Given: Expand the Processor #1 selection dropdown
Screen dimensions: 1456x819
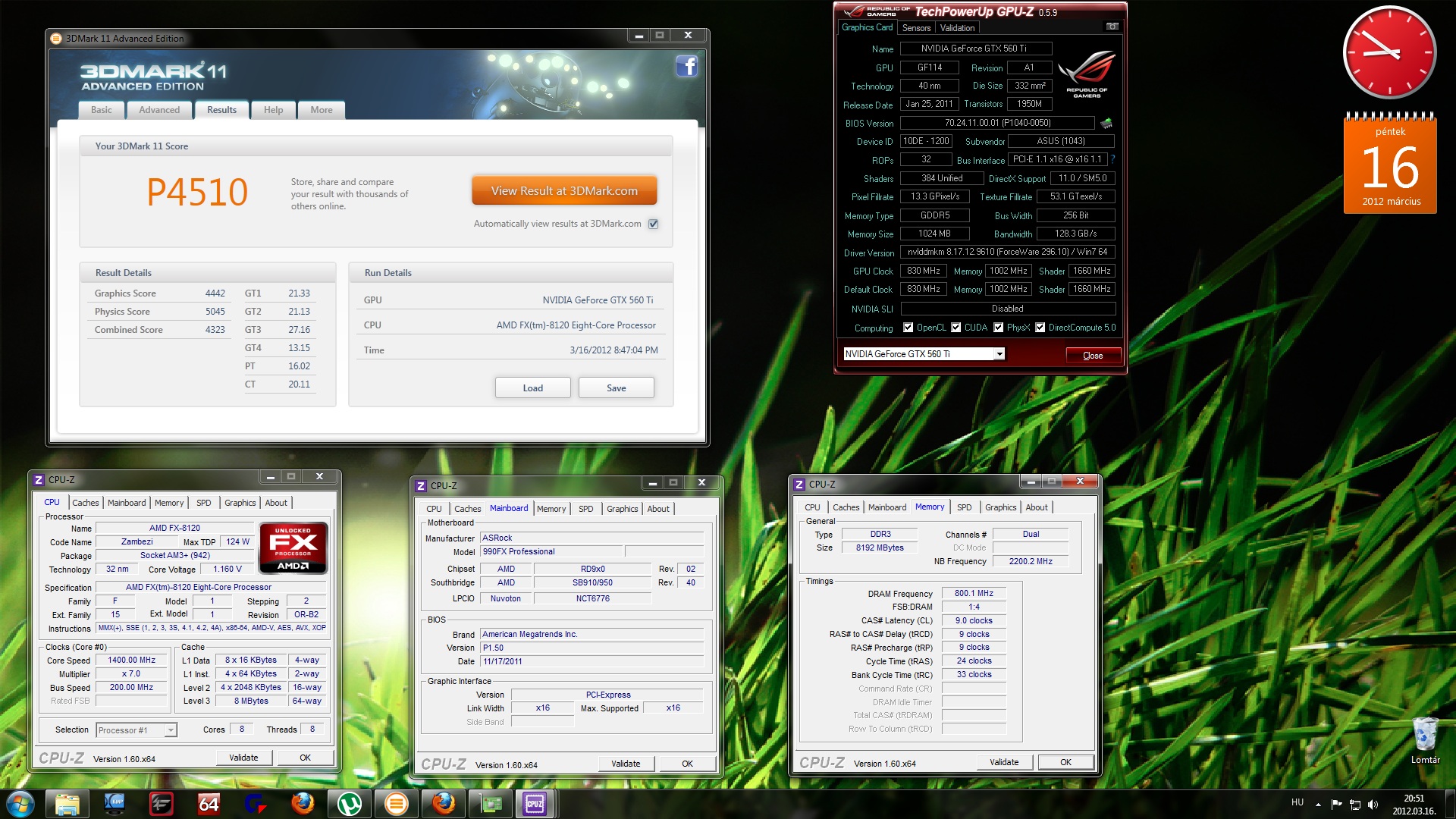Looking at the screenshot, I should pos(171,730).
